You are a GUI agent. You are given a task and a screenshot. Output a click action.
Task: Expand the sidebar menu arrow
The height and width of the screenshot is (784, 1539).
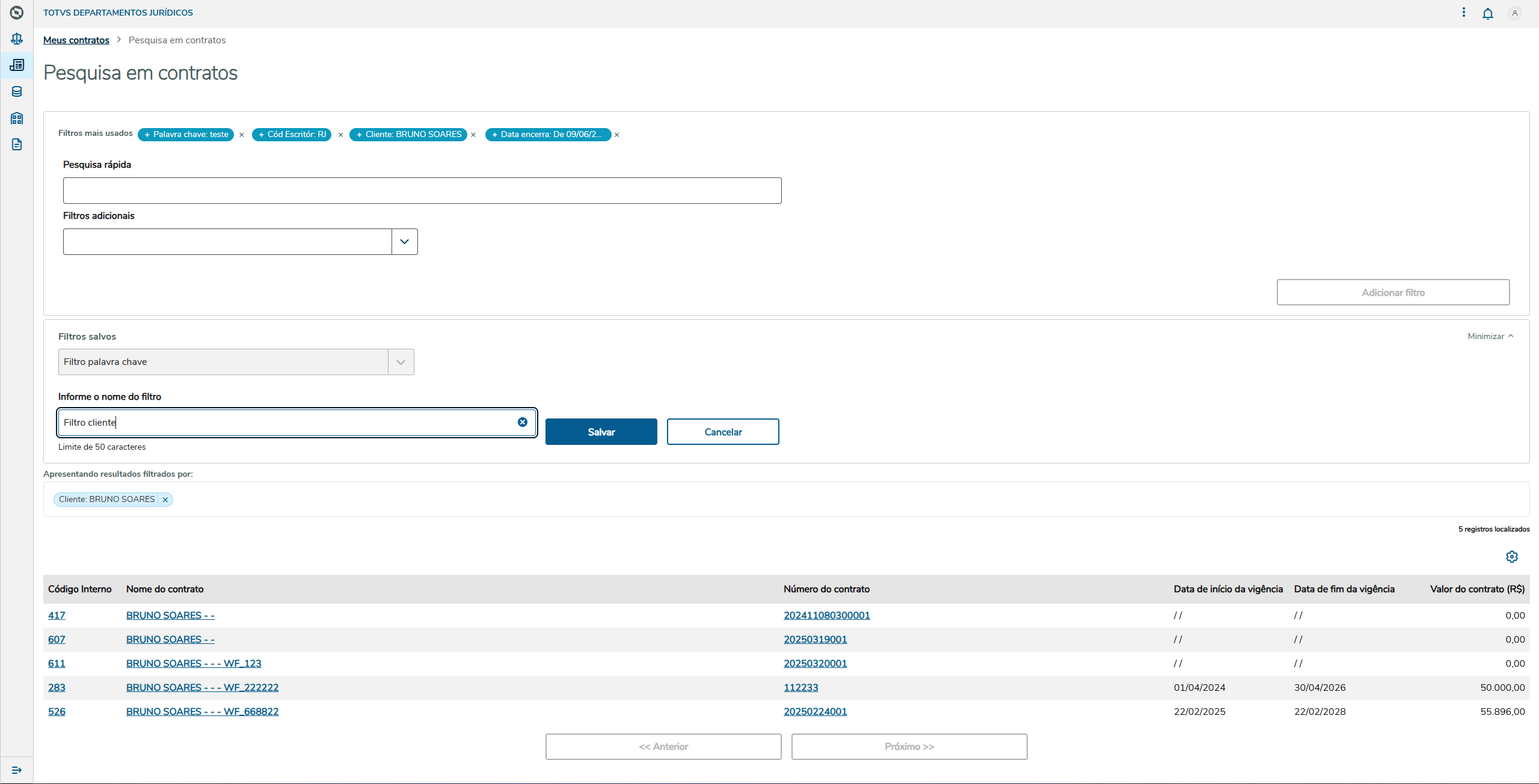tap(17, 770)
